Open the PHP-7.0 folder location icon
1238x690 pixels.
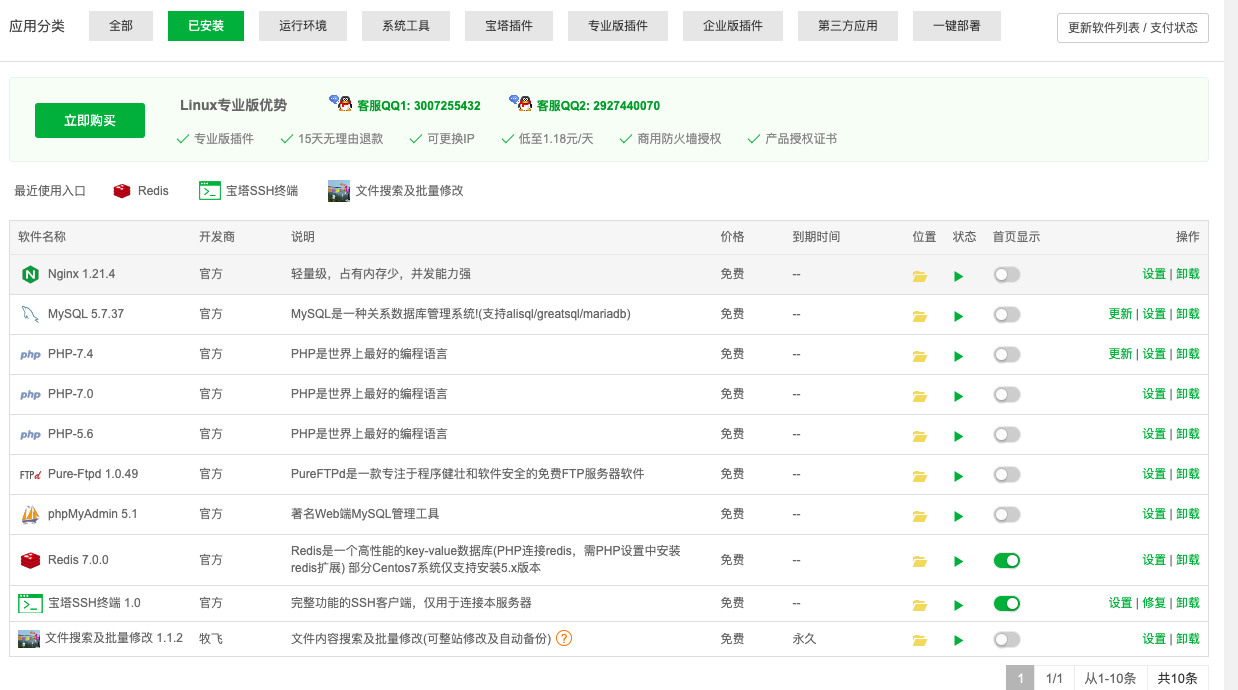click(x=920, y=396)
